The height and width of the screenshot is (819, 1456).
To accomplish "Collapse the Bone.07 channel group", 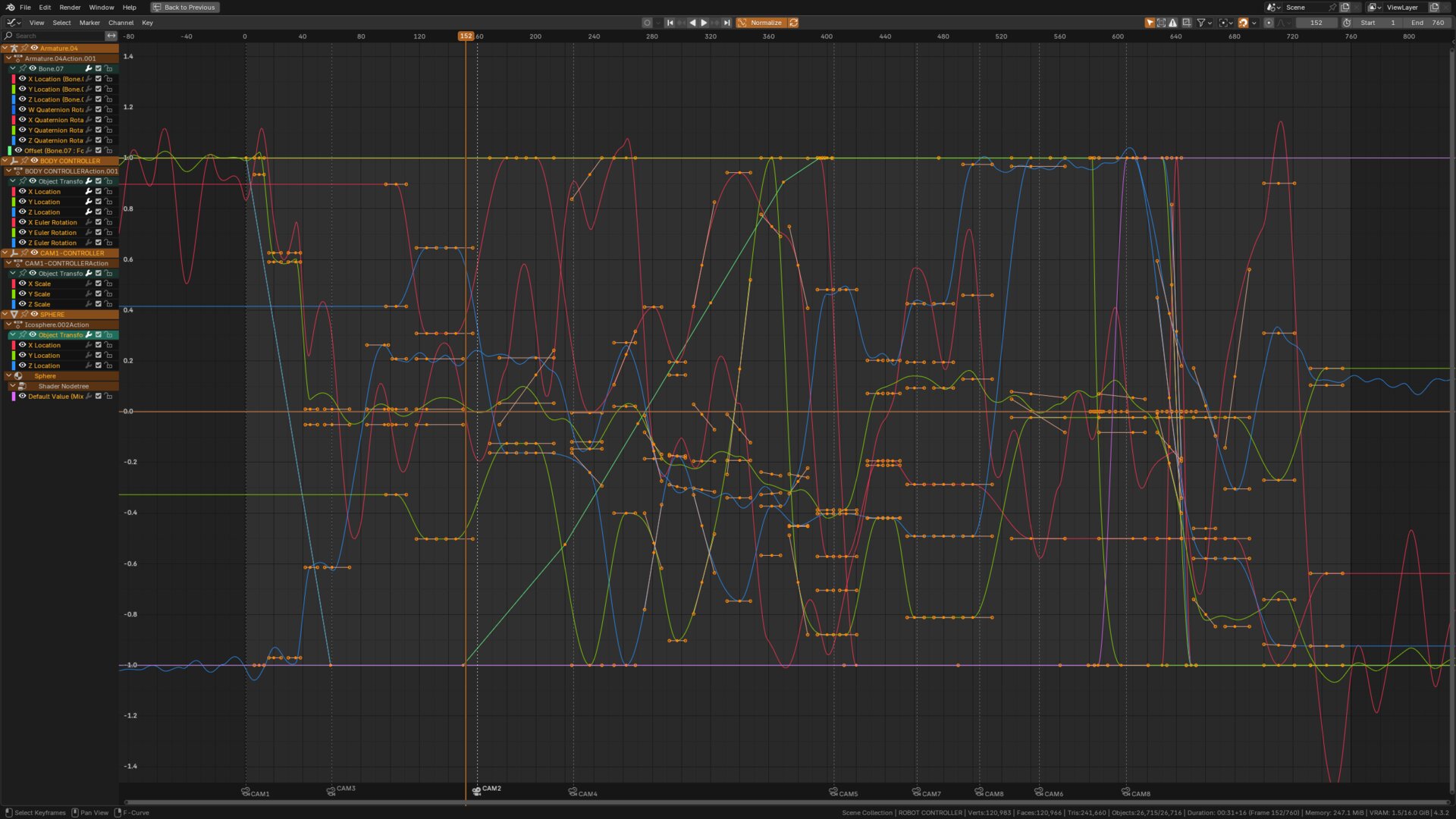I will point(12,68).
